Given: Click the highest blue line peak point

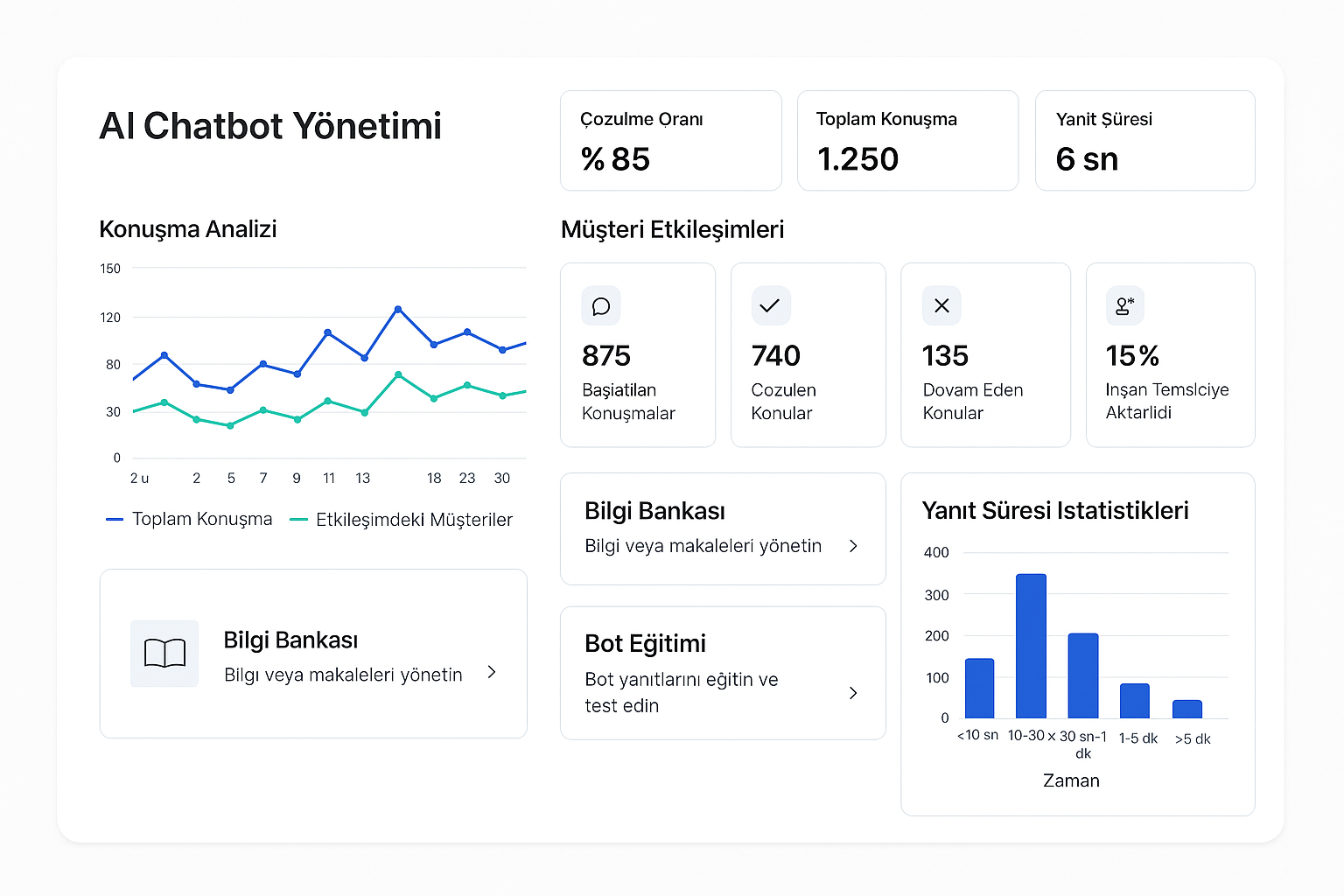Looking at the screenshot, I should pos(398,309).
